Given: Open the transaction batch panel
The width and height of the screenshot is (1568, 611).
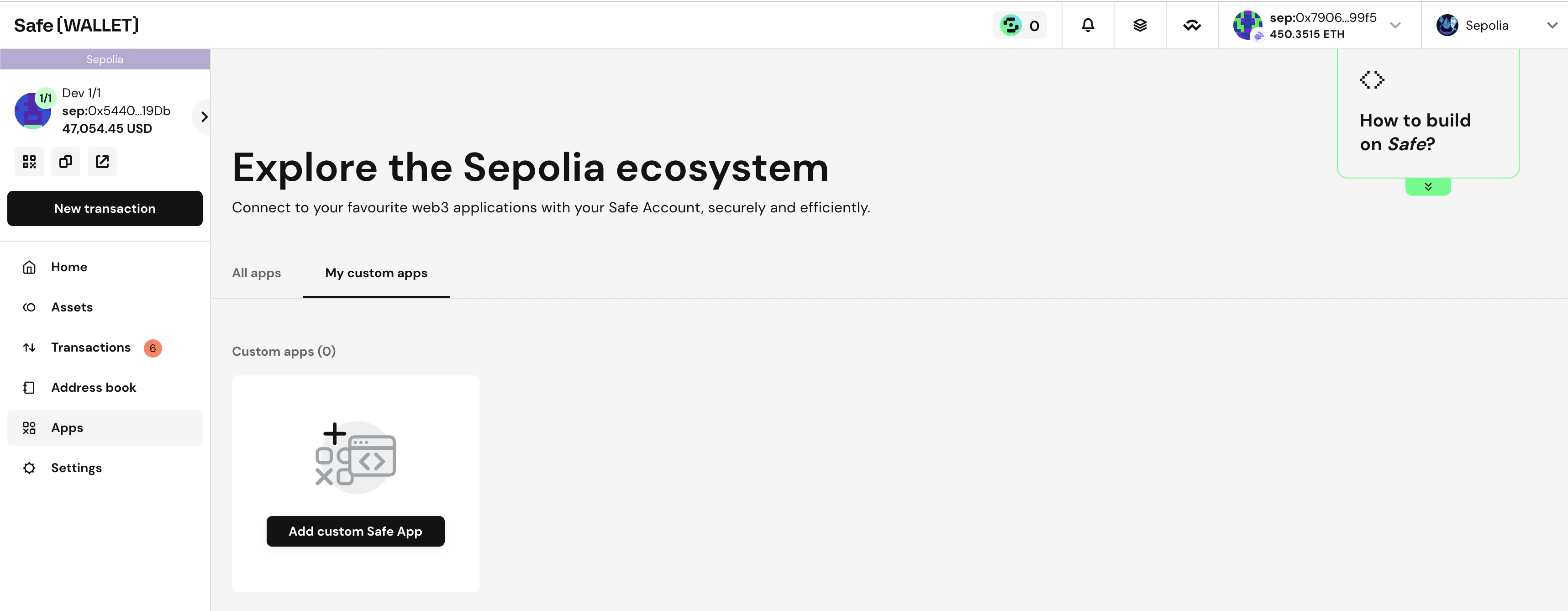Looking at the screenshot, I should click(x=1140, y=25).
